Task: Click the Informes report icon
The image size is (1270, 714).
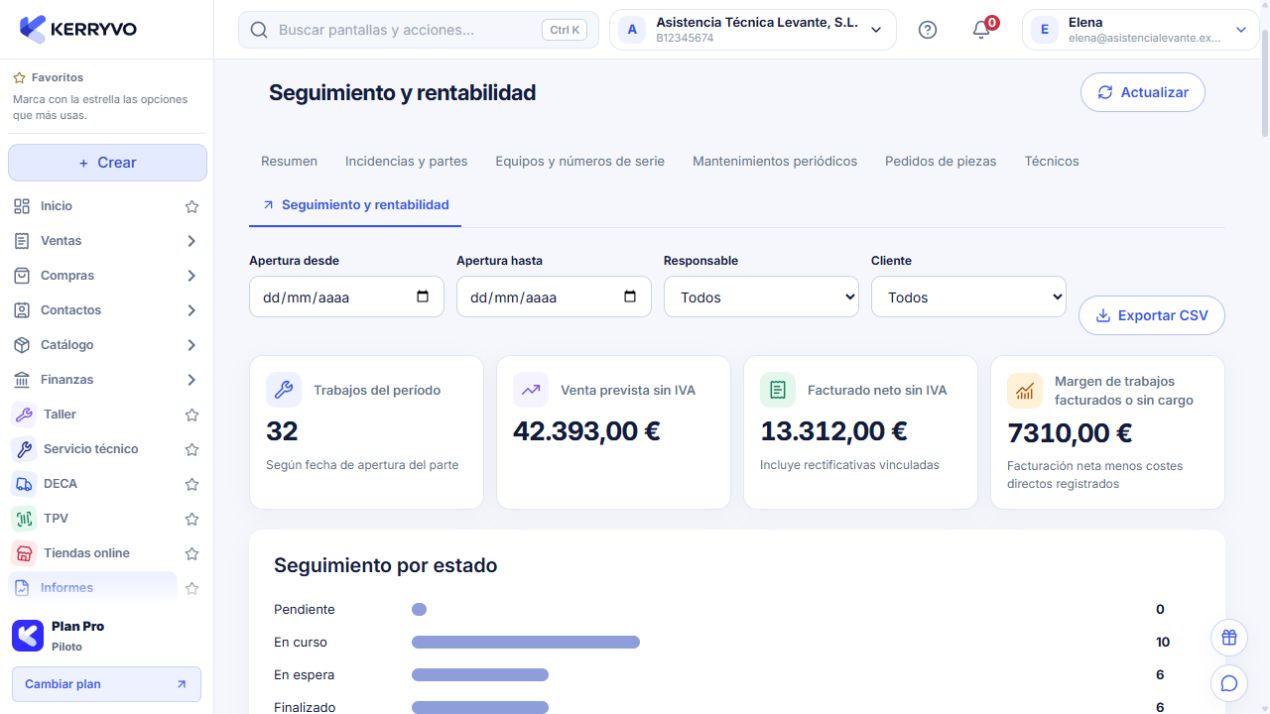Action: [22, 588]
